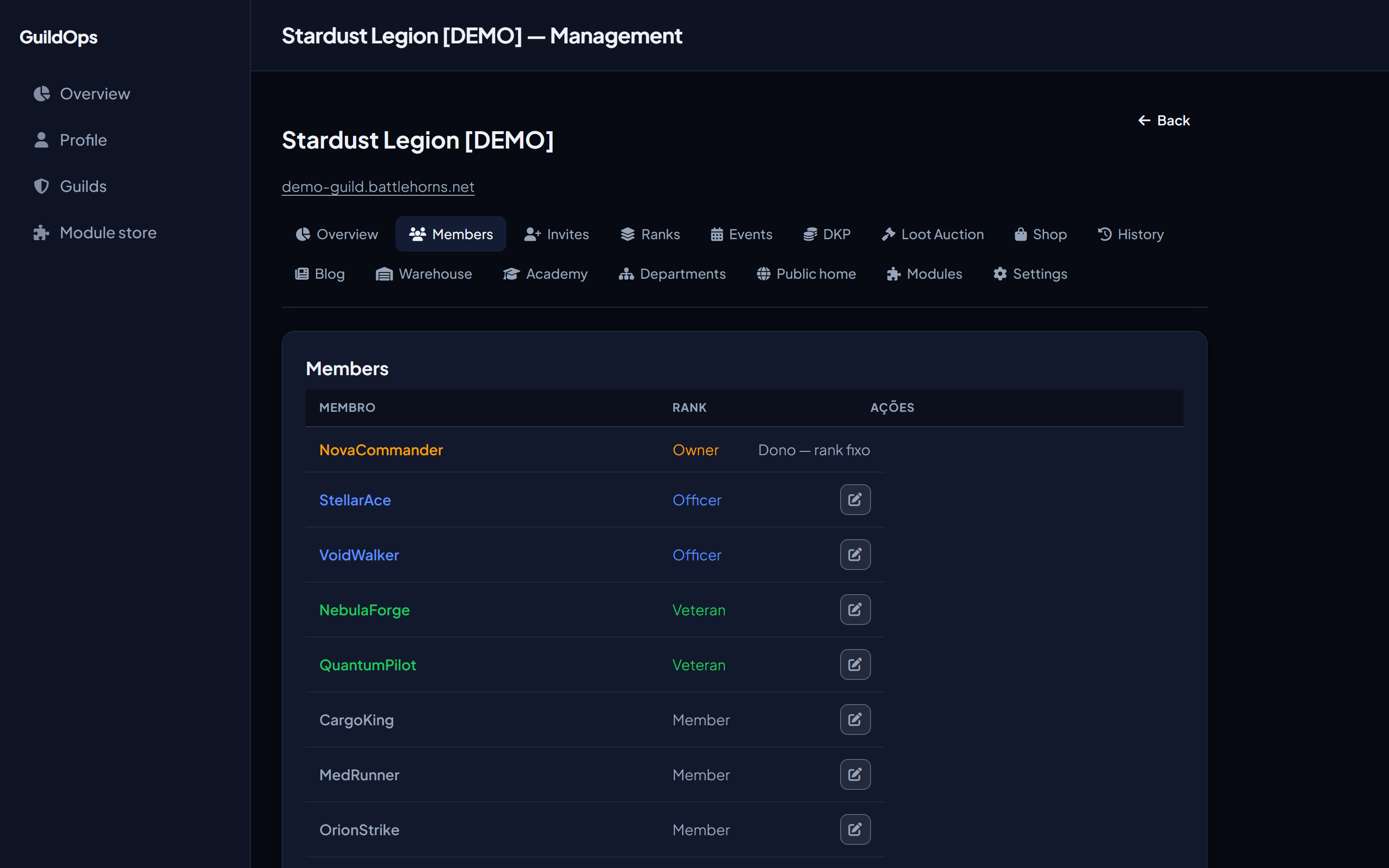Click the Ranks layers icon

tap(627, 234)
